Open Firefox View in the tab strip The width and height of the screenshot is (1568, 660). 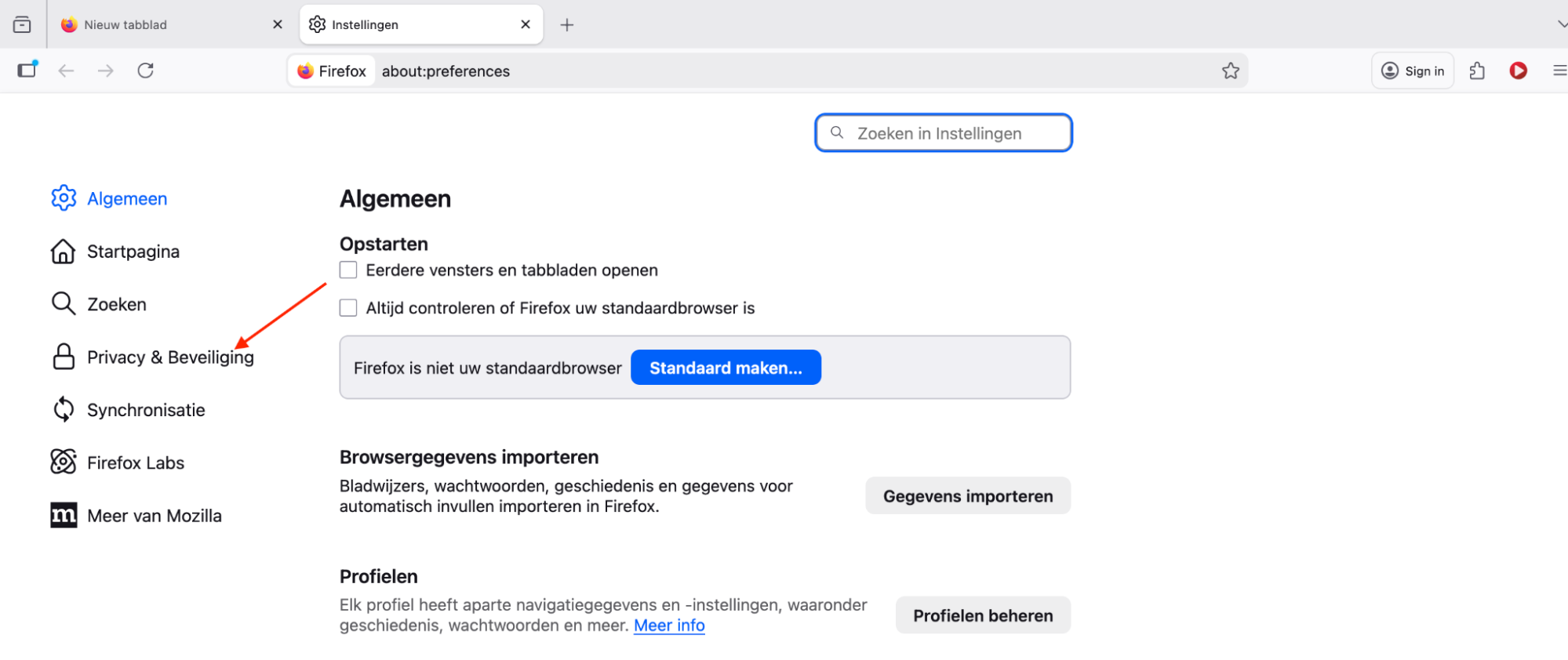pyautogui.click(x=23, y=24)
